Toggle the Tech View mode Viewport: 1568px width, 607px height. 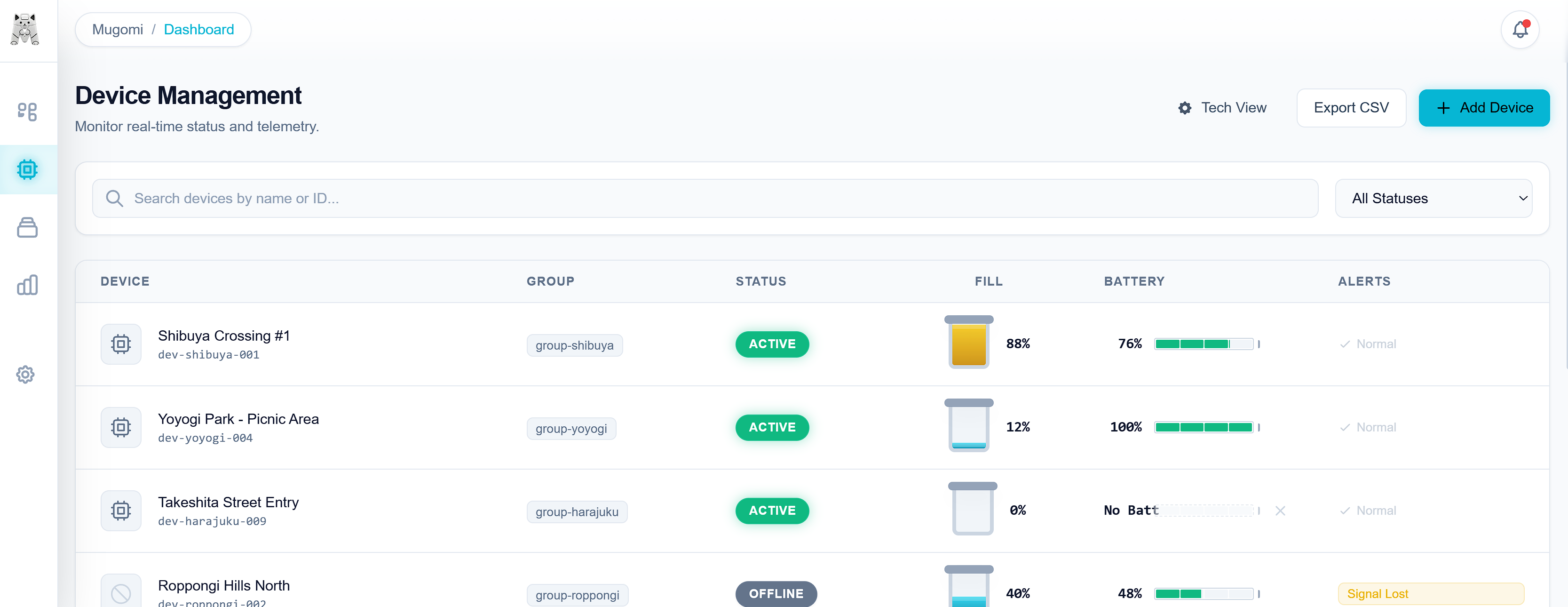pos(1222,108)
